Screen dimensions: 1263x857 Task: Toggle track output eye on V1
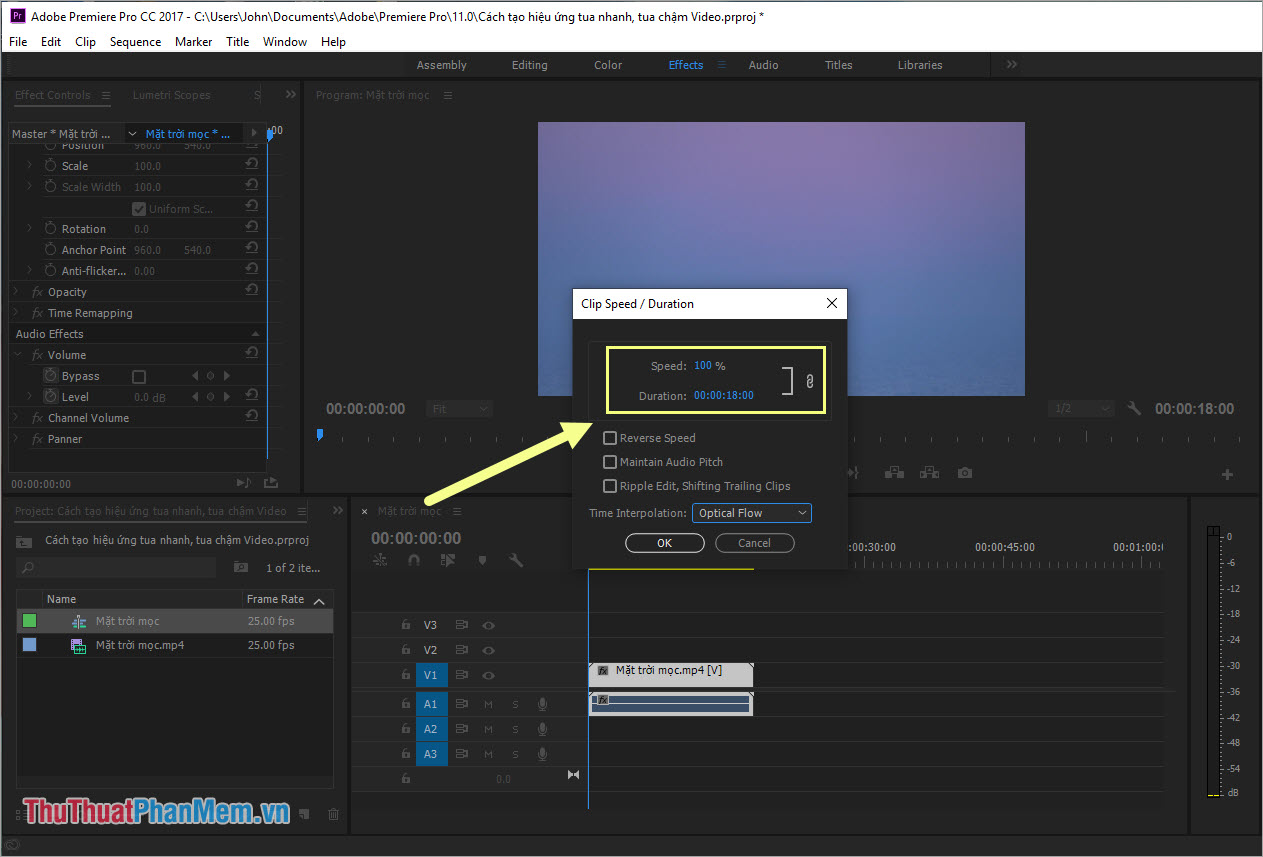coord(487,675)
